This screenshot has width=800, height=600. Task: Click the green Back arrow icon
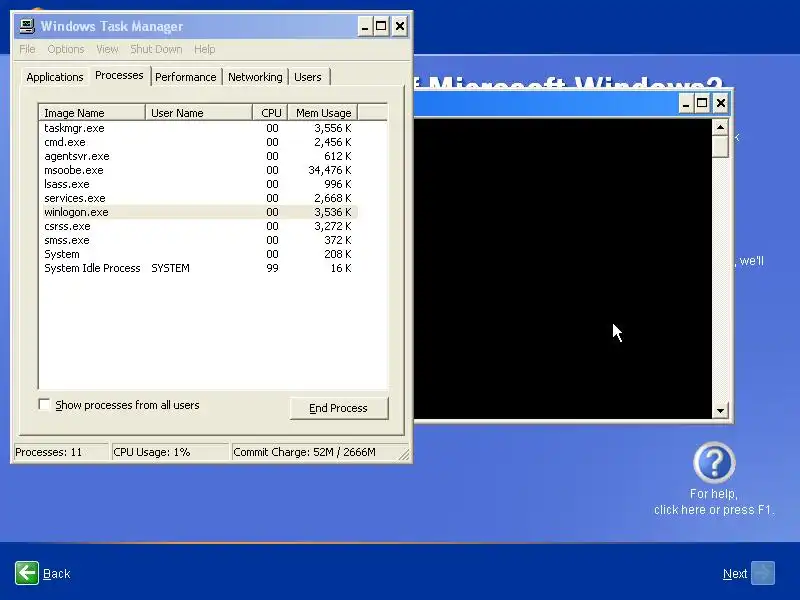[27, 573]
